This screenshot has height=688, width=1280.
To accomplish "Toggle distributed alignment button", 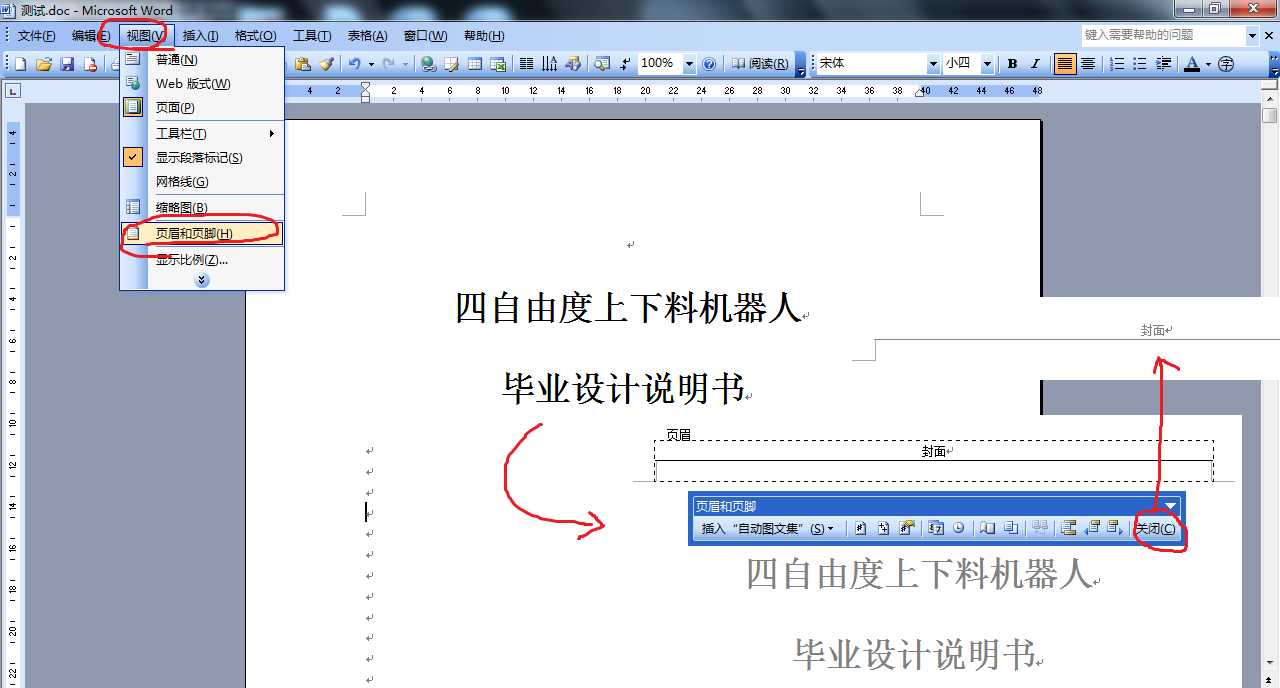I will (1088, 64).
